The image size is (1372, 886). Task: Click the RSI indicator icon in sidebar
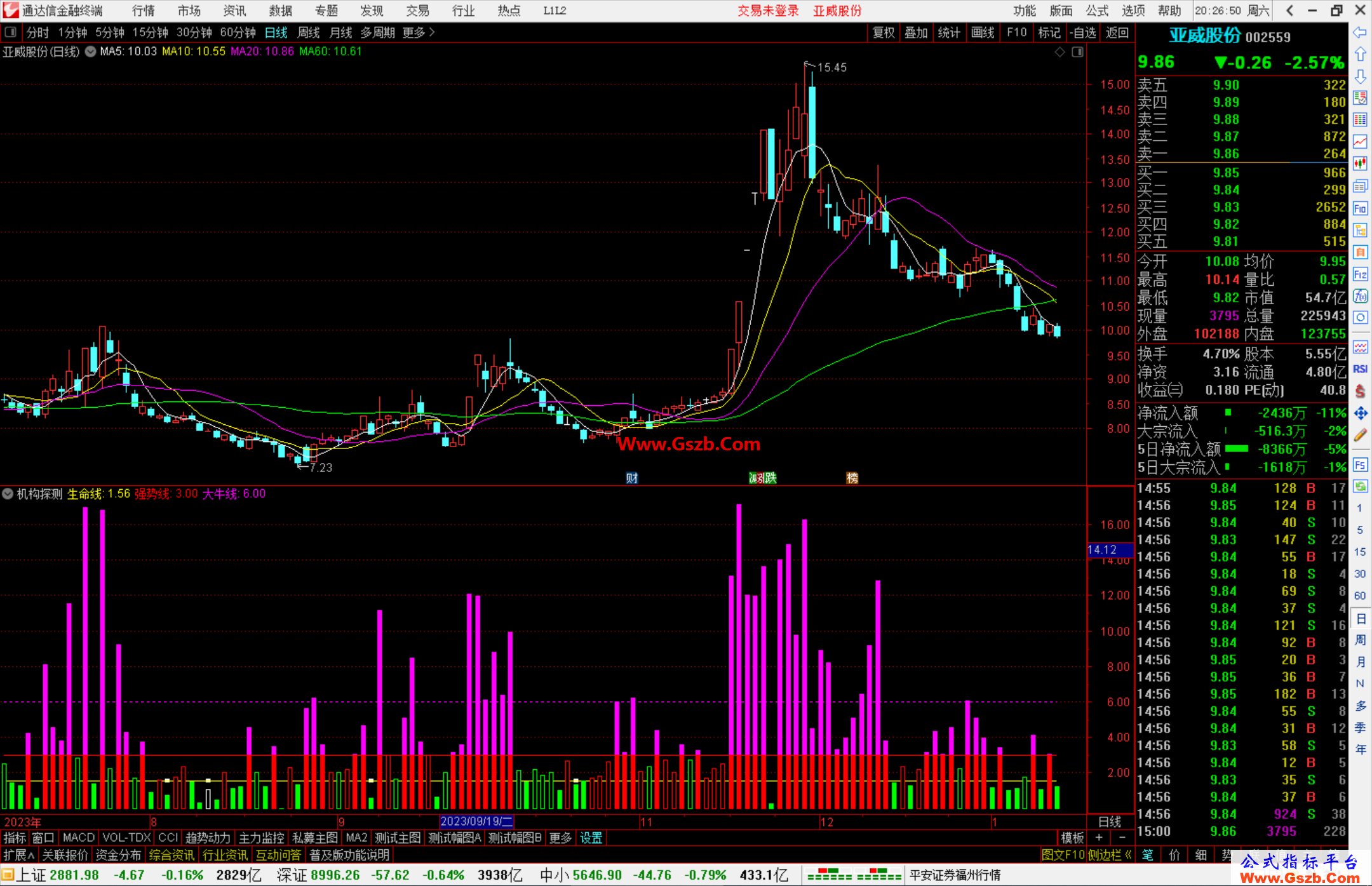[x=1360, y=369]
